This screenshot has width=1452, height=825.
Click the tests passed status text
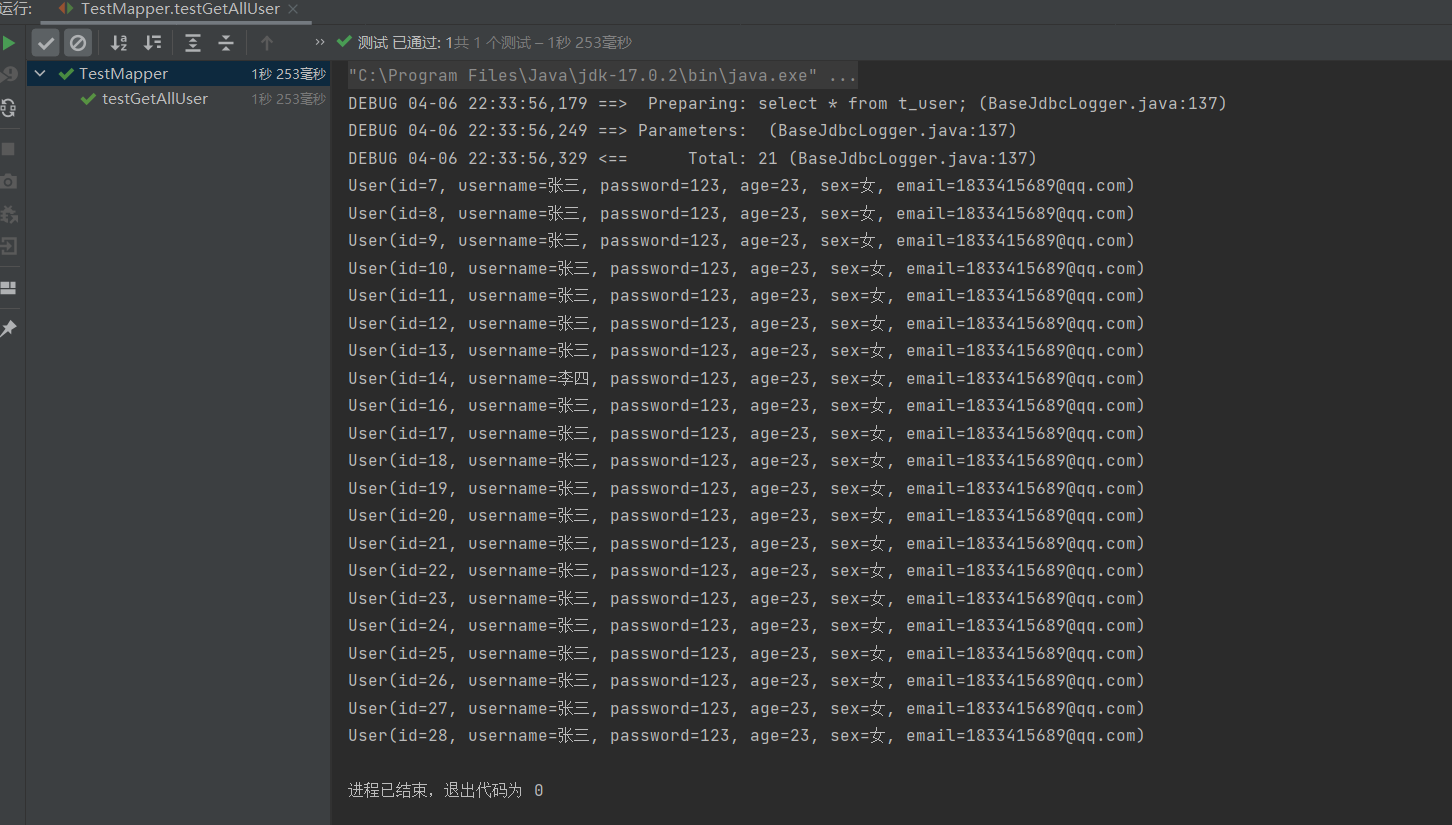pyautogui.click(x=495, y=42)
